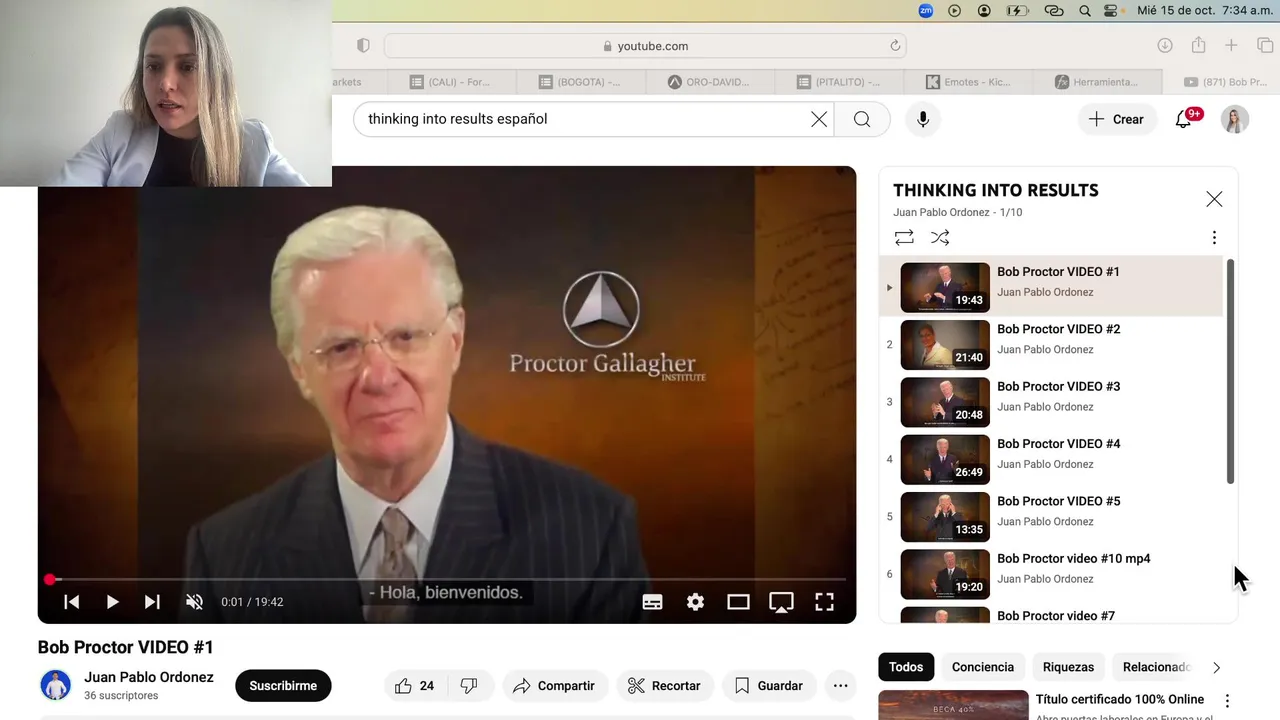Close the THINKING INTO RESULTS playlist panel

(1214, 199)
